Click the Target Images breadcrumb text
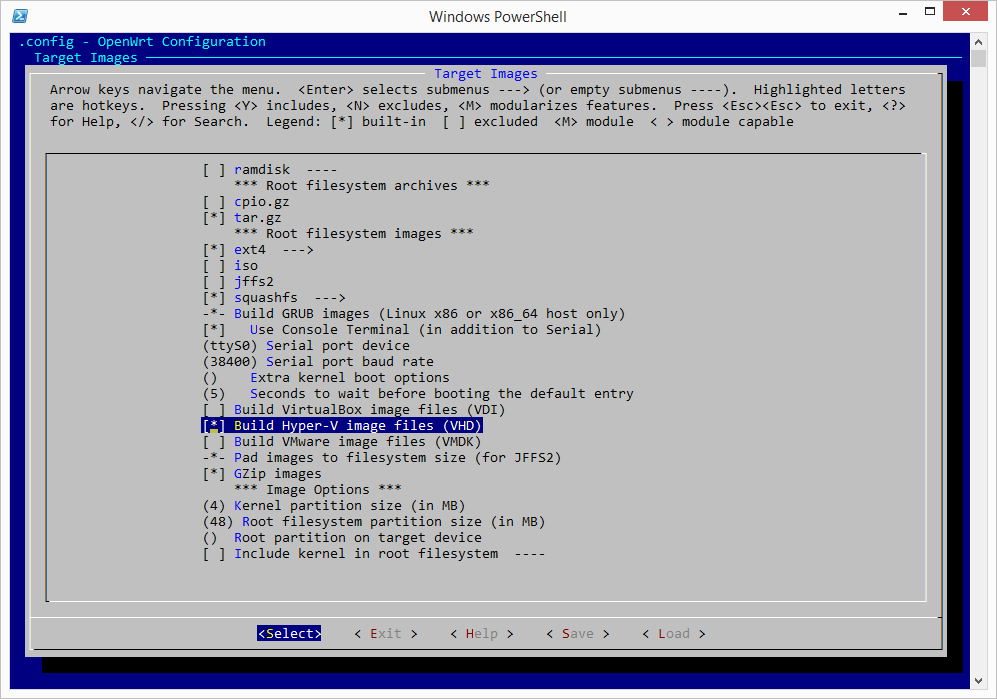997x699 pixels. point(86,58)
